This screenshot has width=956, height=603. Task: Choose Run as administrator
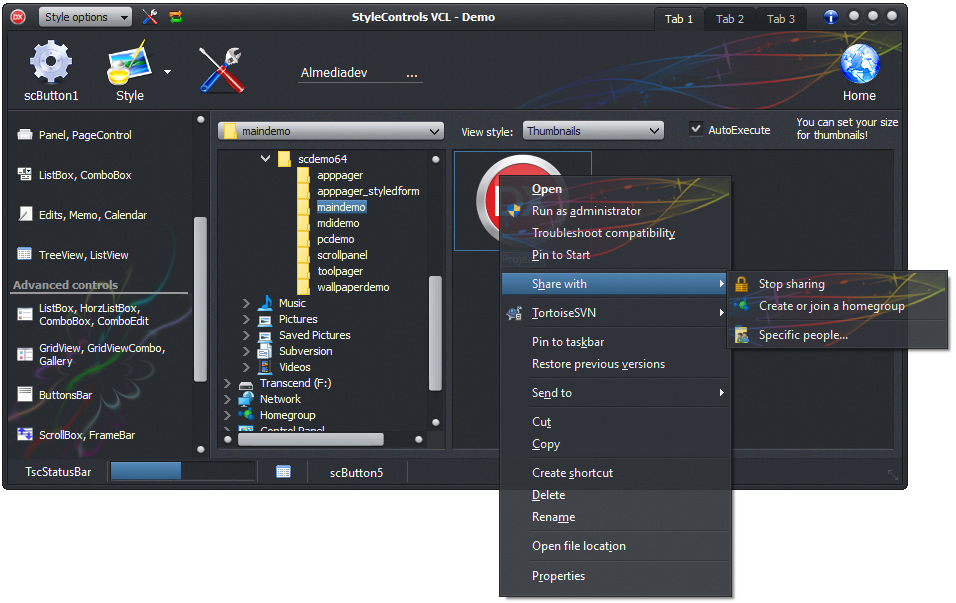click(x=616, y=211)
